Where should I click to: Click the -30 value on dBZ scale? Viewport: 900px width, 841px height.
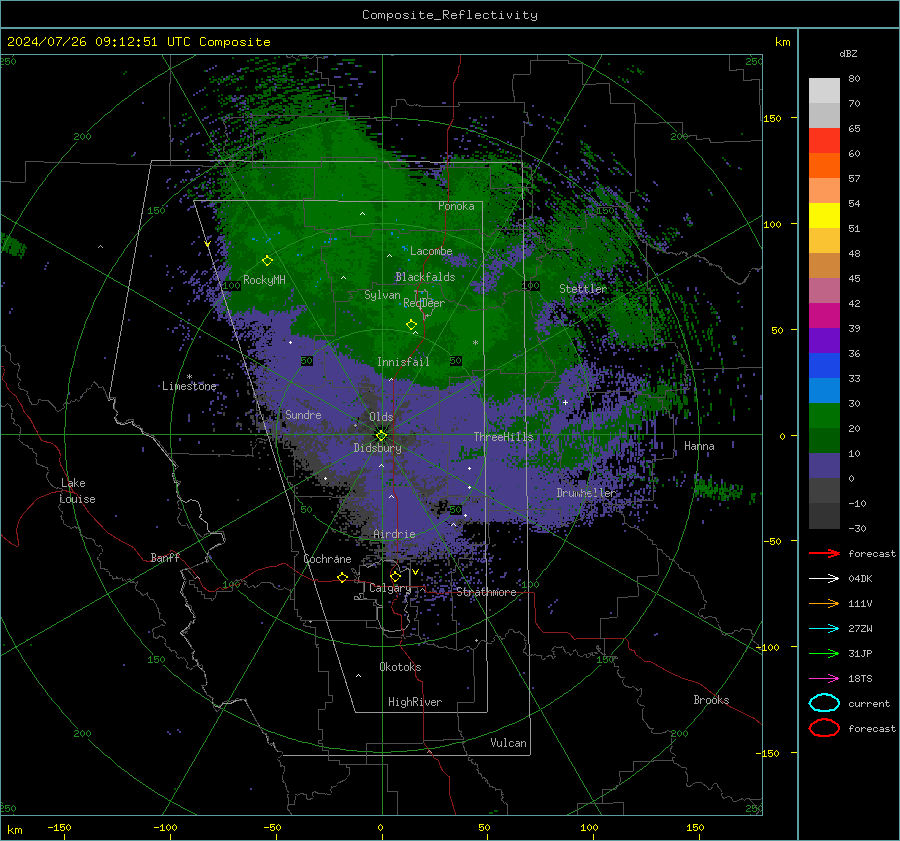(x=857, y=528)
